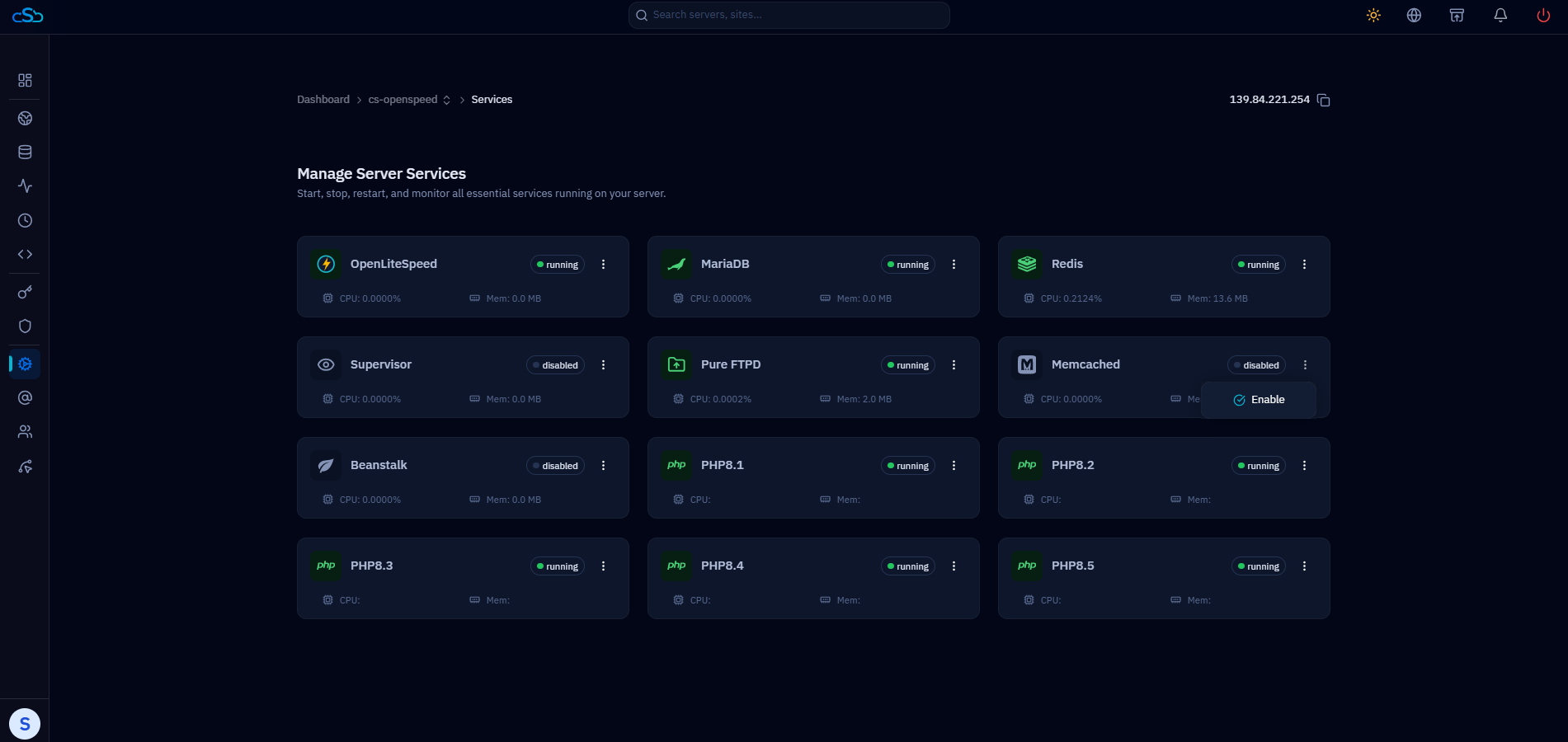The height and width of the screenshot is (742, 1568).
Task: Open the users icon in sidebar
Action: point(25,431)
